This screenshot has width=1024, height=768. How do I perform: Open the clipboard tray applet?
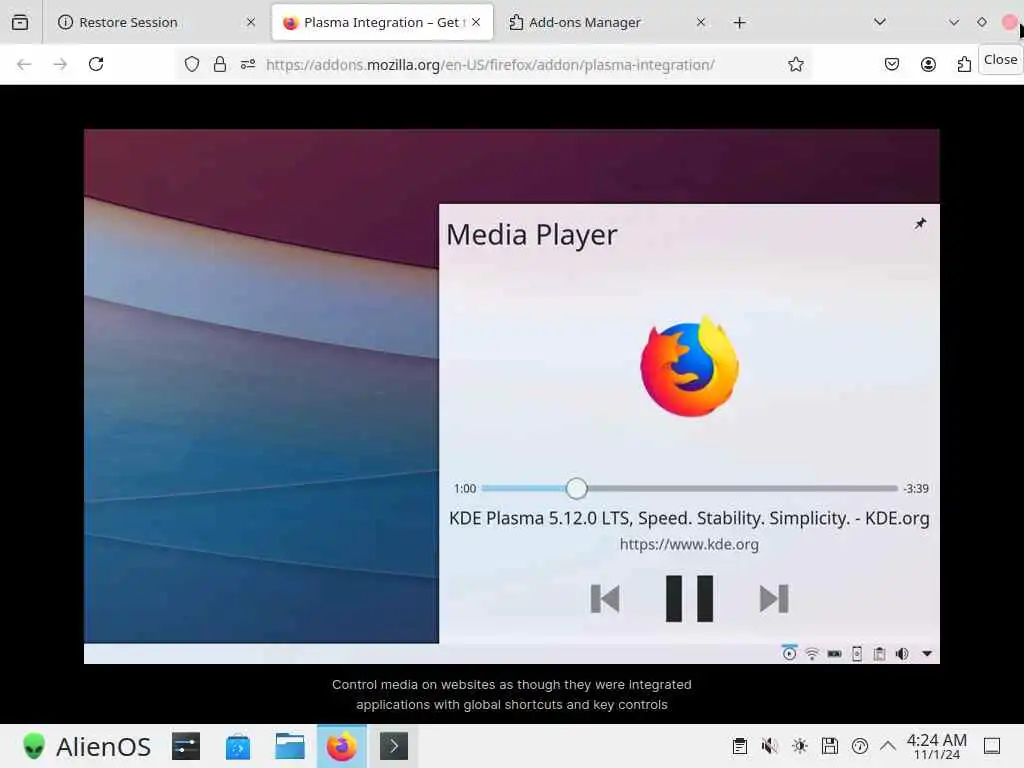[739, 746]
